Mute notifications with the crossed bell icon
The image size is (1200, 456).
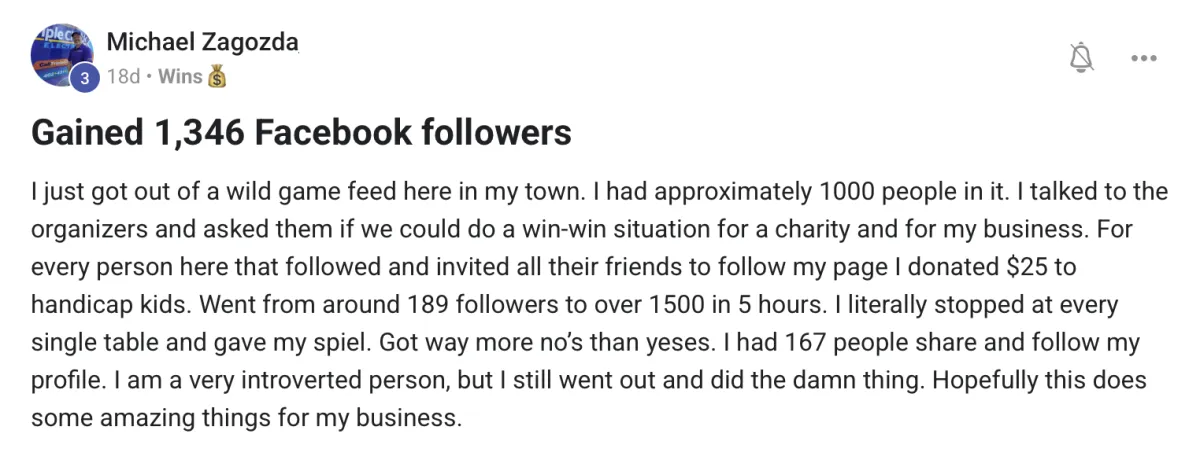click(x=1081, y=58)
